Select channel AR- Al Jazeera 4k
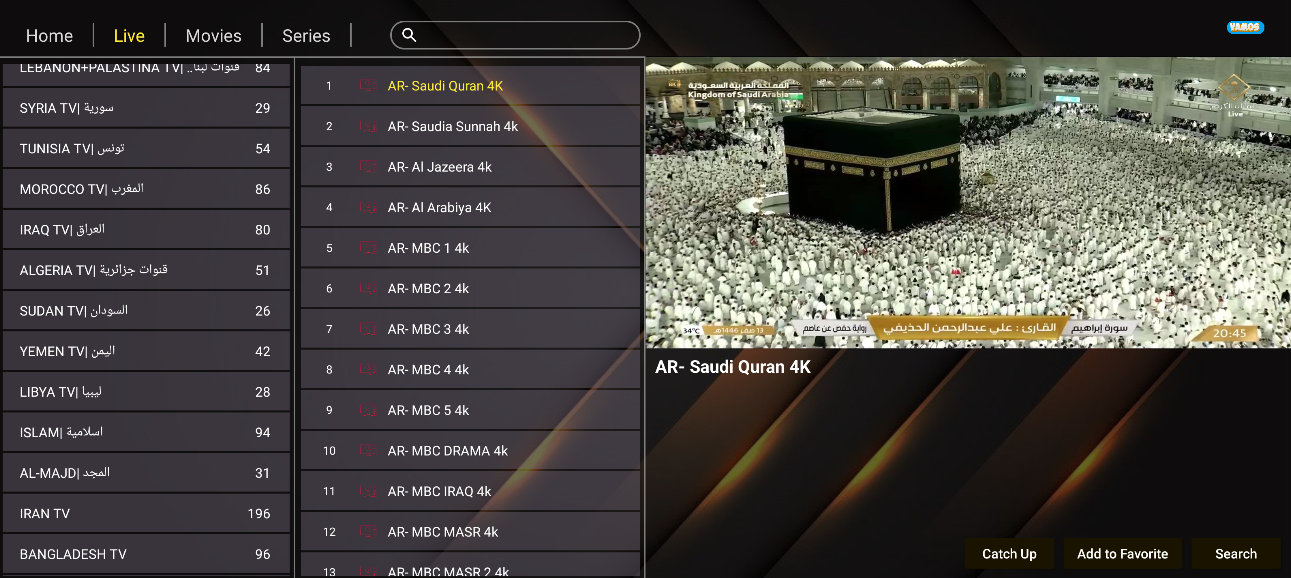 [470, 167]
